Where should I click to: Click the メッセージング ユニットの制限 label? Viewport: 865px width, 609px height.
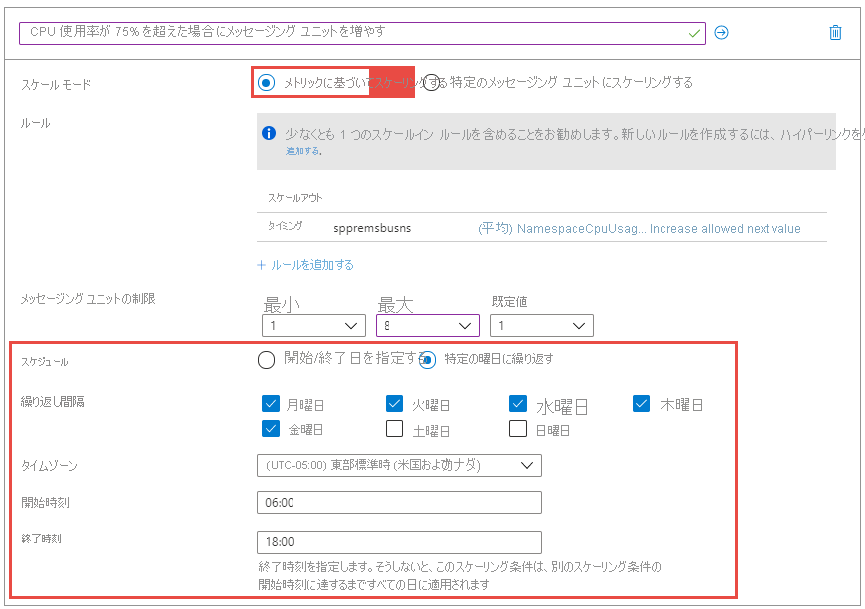coord(88,299)
